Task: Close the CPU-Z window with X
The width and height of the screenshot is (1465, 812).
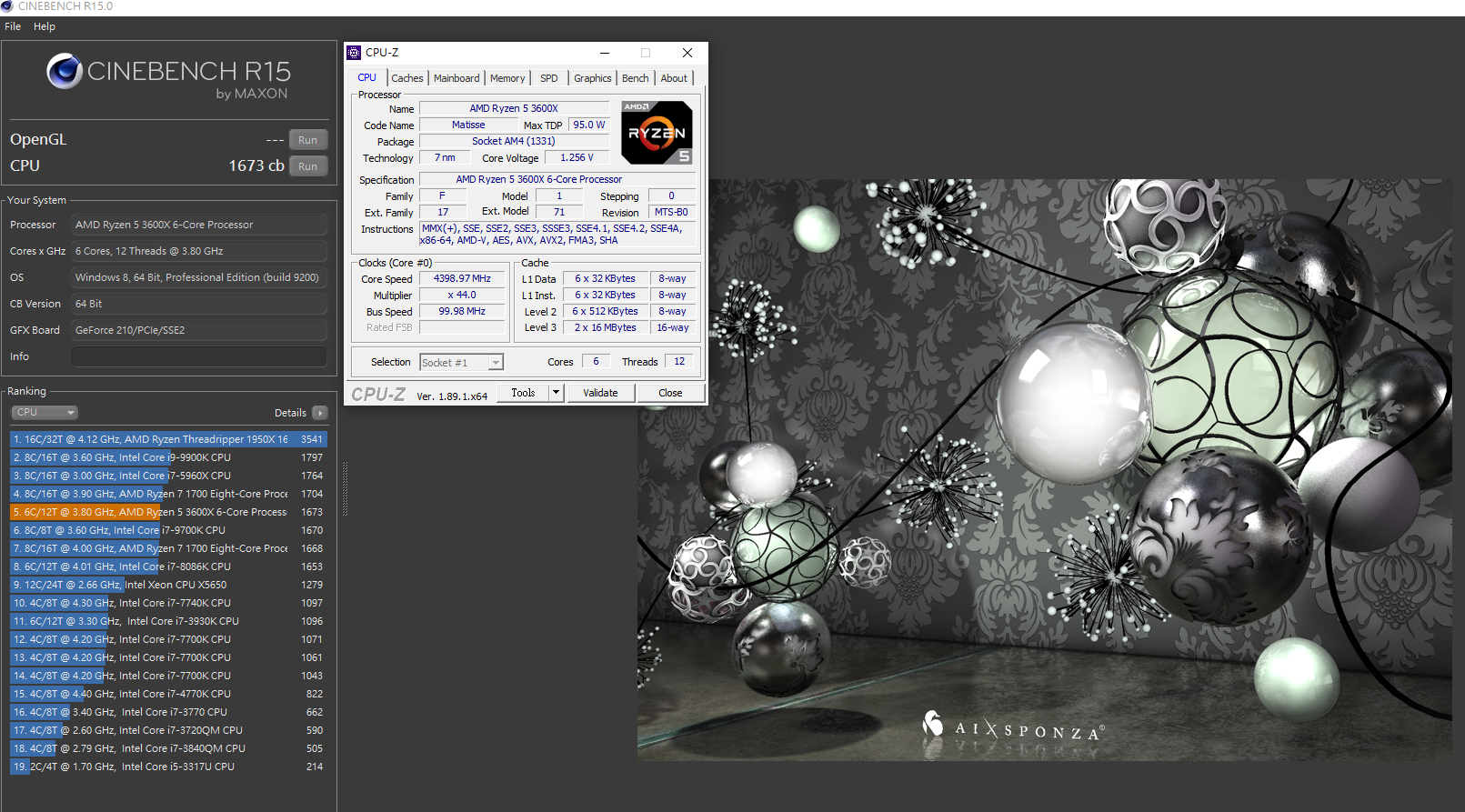Action: [x=687, y=53]
